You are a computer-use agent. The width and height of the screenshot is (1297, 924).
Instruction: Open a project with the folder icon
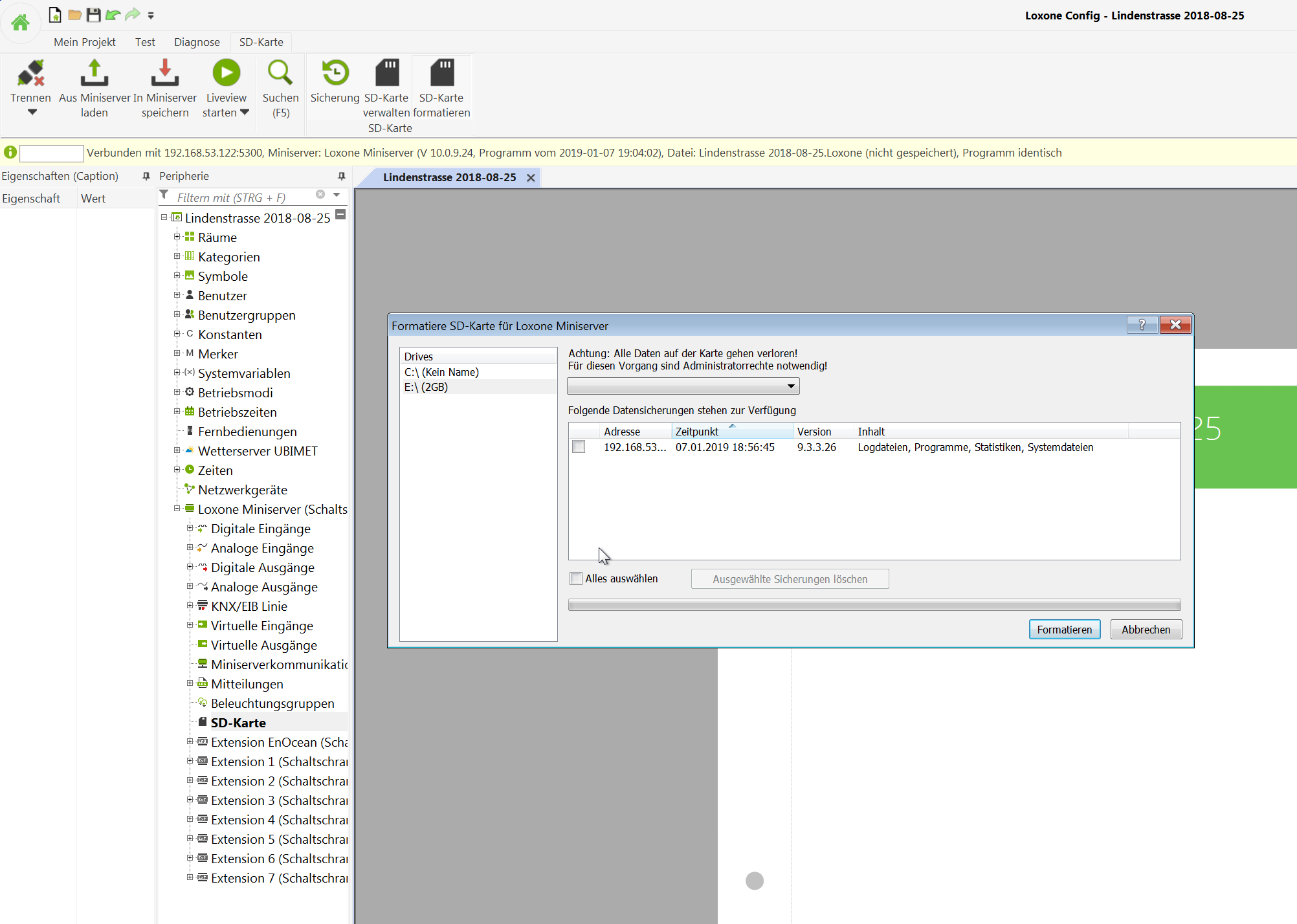coord(75,15)
